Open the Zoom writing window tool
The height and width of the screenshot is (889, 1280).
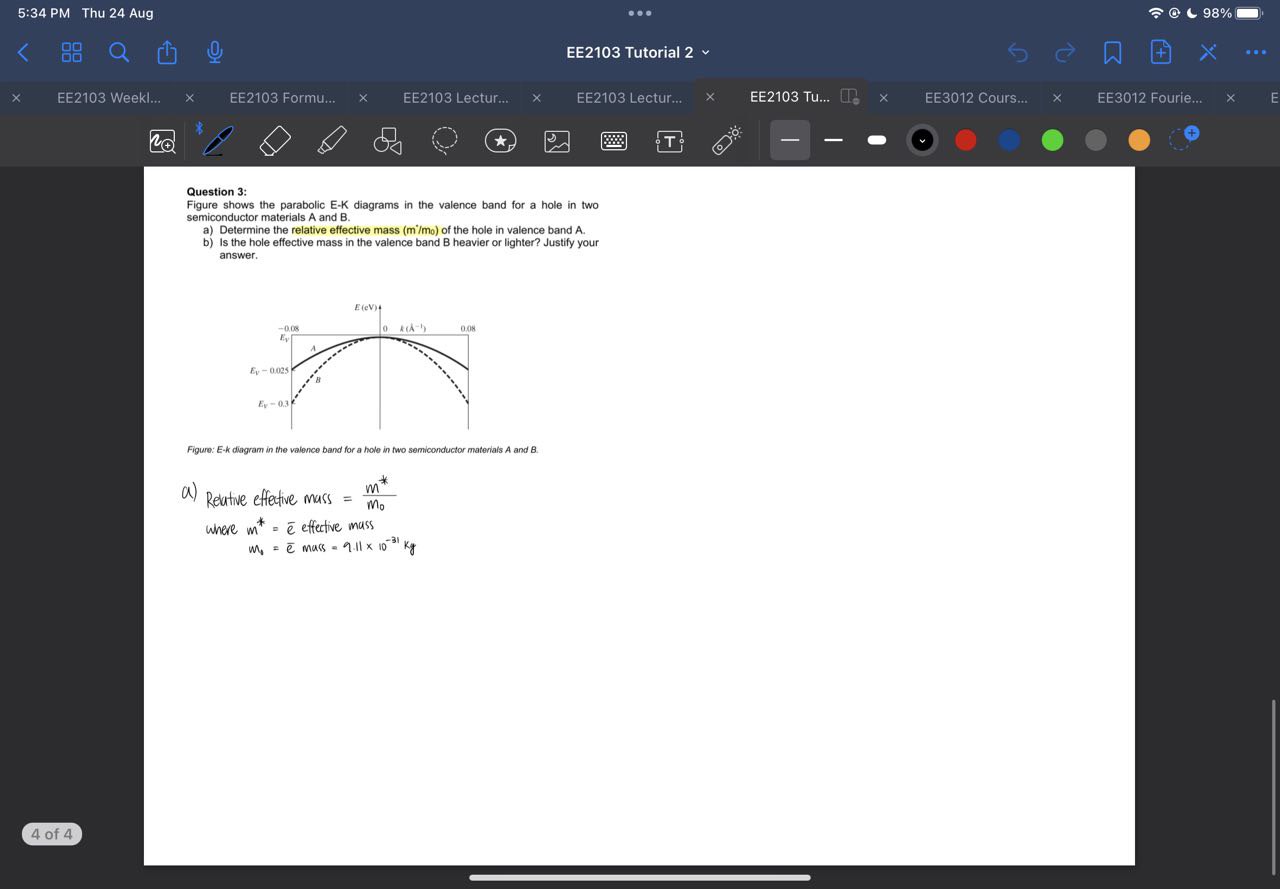click(x=162, y=141)
